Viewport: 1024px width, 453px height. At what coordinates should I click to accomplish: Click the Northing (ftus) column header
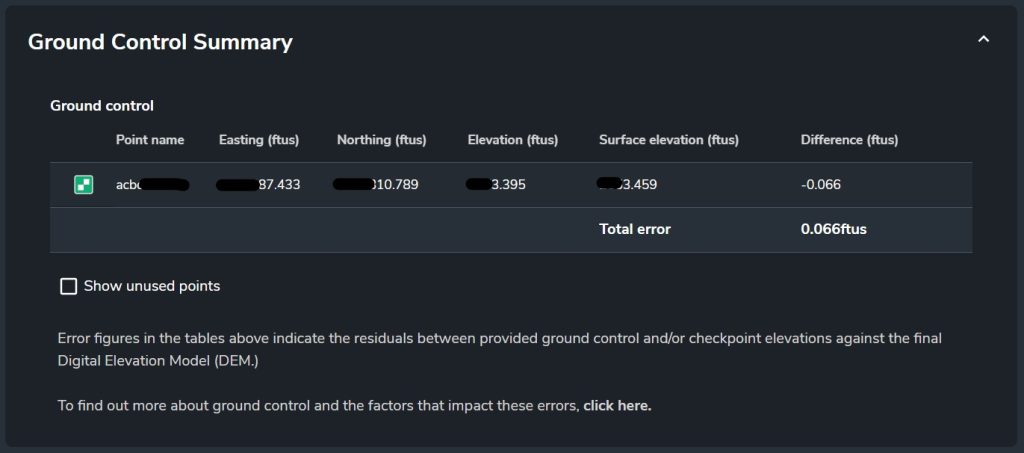(382, 140)
